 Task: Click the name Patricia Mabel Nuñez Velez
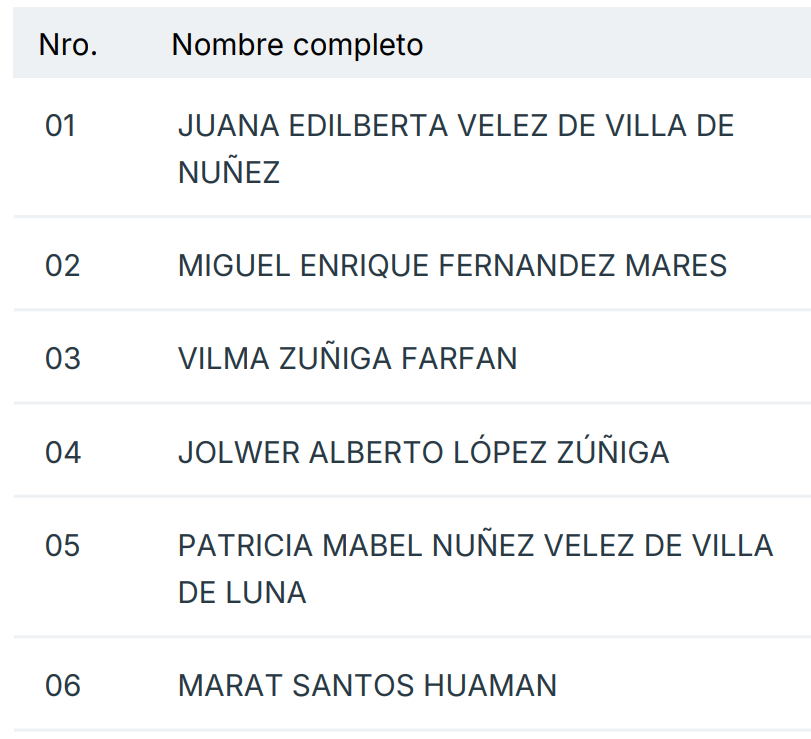pos(475,546)
